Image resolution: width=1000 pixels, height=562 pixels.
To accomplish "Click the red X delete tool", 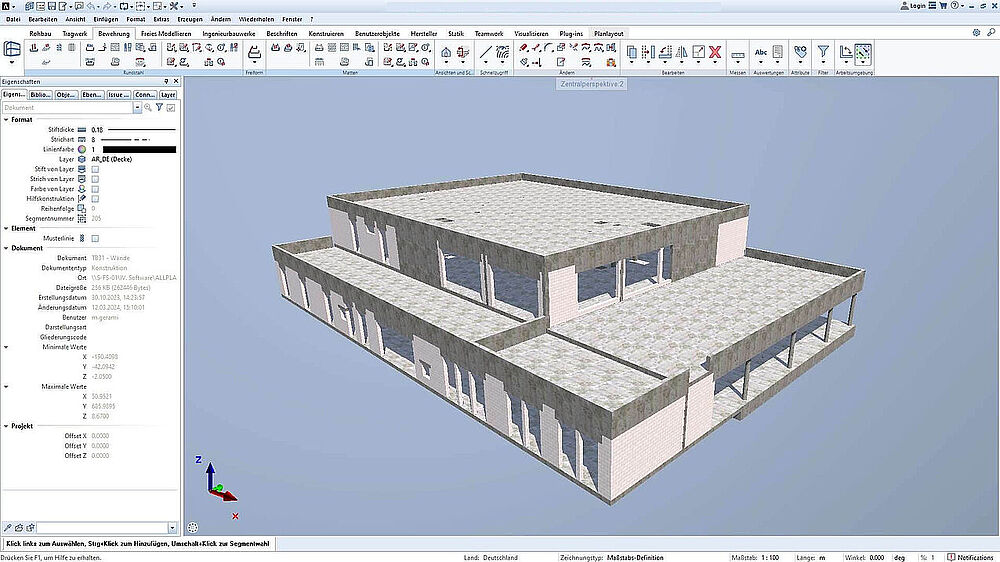I will (x=715, y=52).
